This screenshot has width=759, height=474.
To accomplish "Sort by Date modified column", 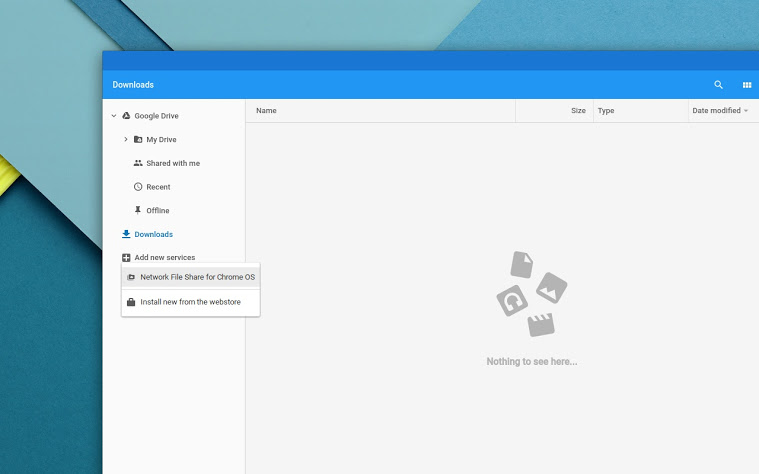I will point(716,110).
